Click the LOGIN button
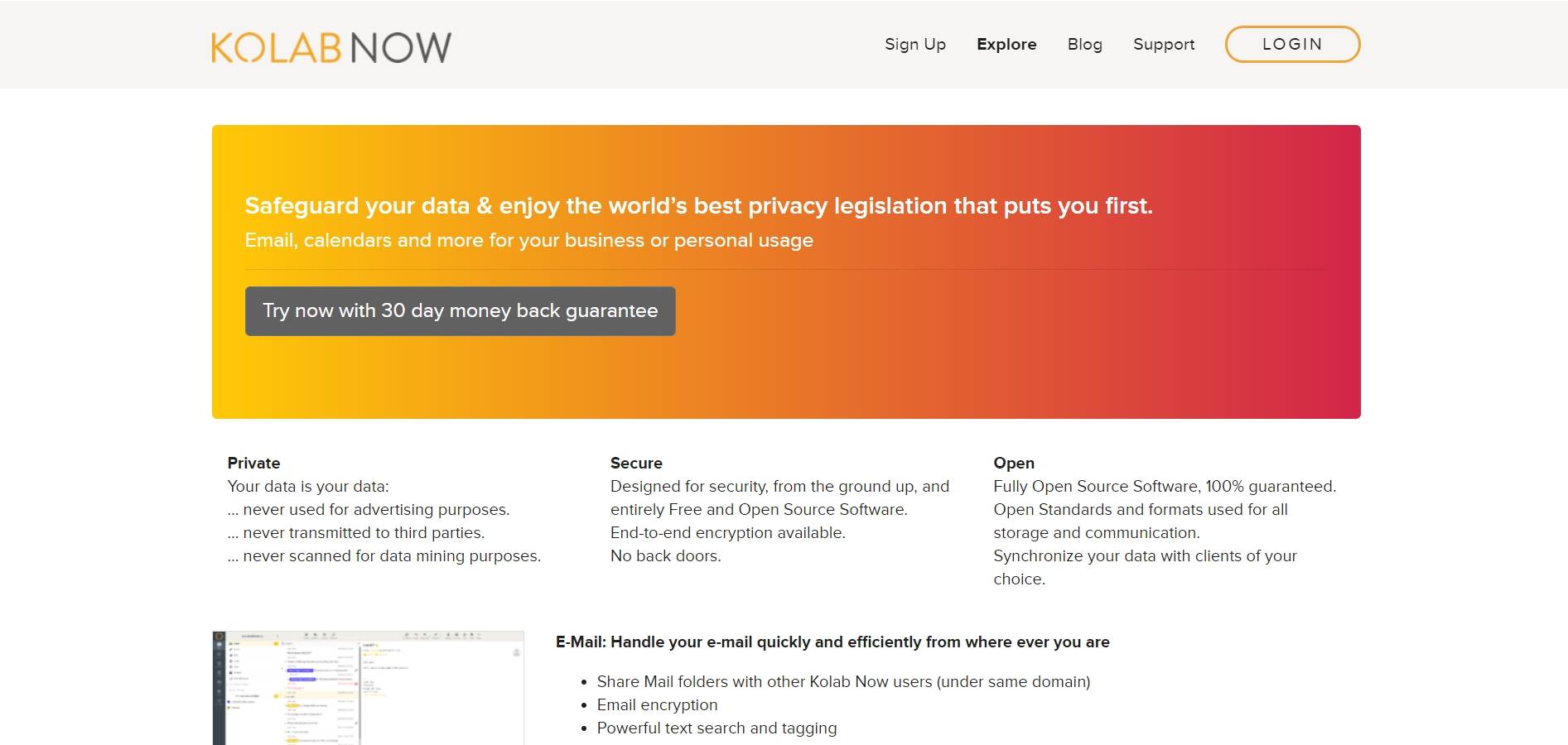 pyautogui.click(x=1292, y=44)
